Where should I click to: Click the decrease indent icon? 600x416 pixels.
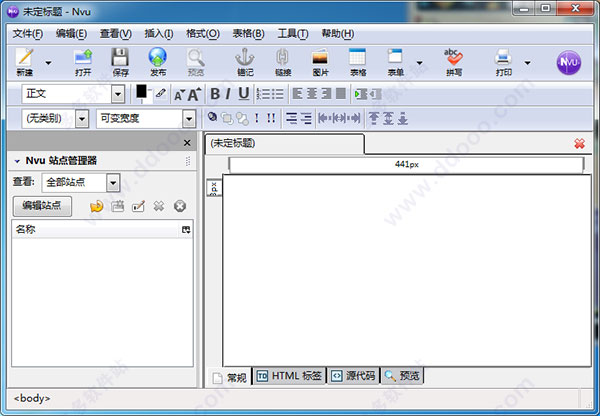click(376, 94)
